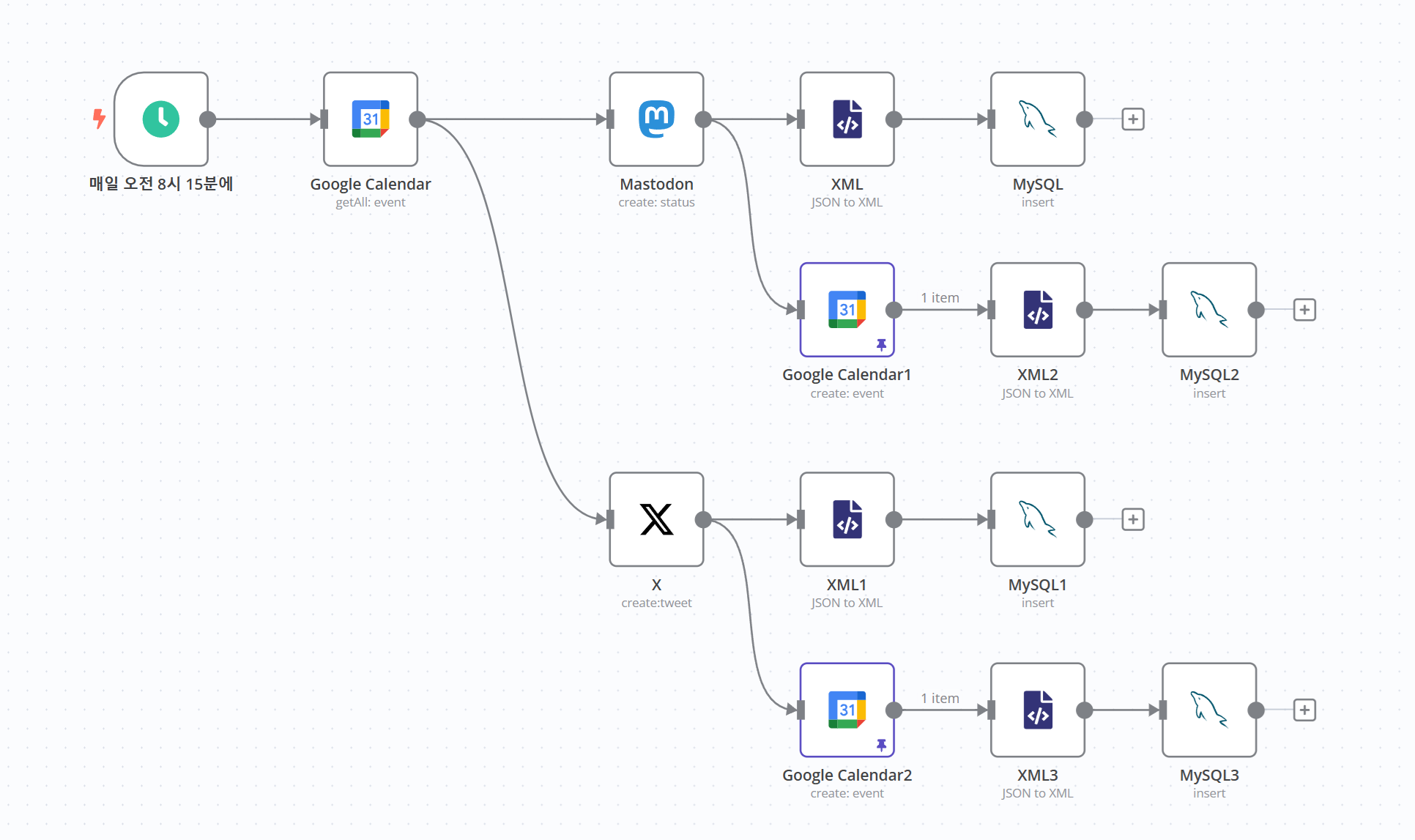1415x840 pixels.
Task: Click the output connector of XML1
Action: [x=894, y=519]
